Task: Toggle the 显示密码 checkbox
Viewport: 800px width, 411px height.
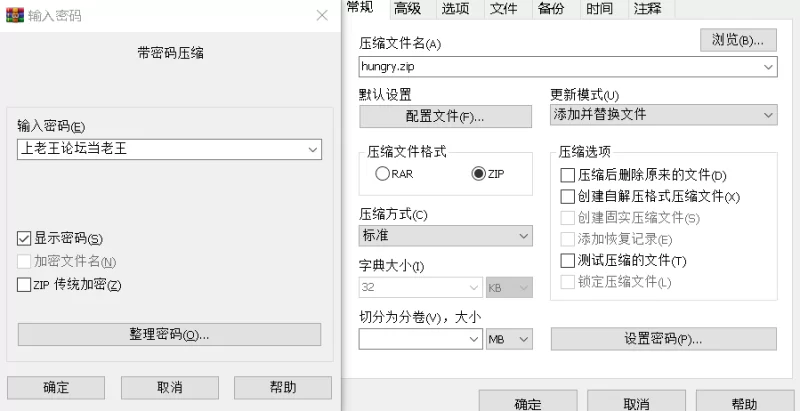Action: (24, 238)
